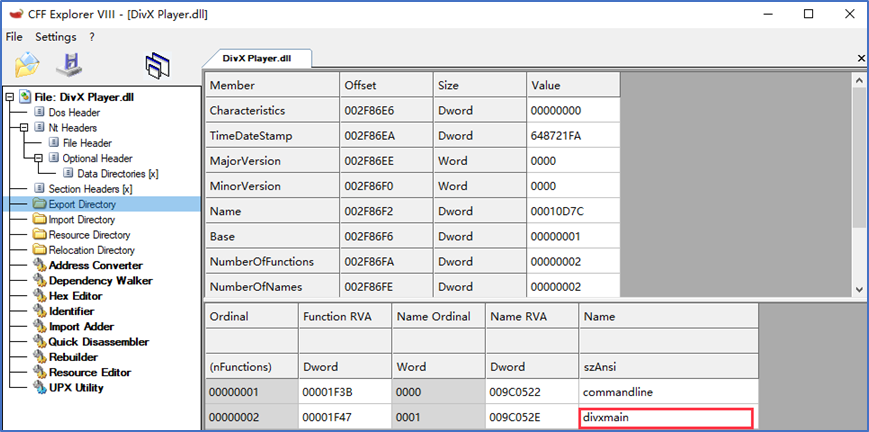869x432 pixels.
Task: Click the Quick Disassembler tool icon
Action: (x=39, y=342)
